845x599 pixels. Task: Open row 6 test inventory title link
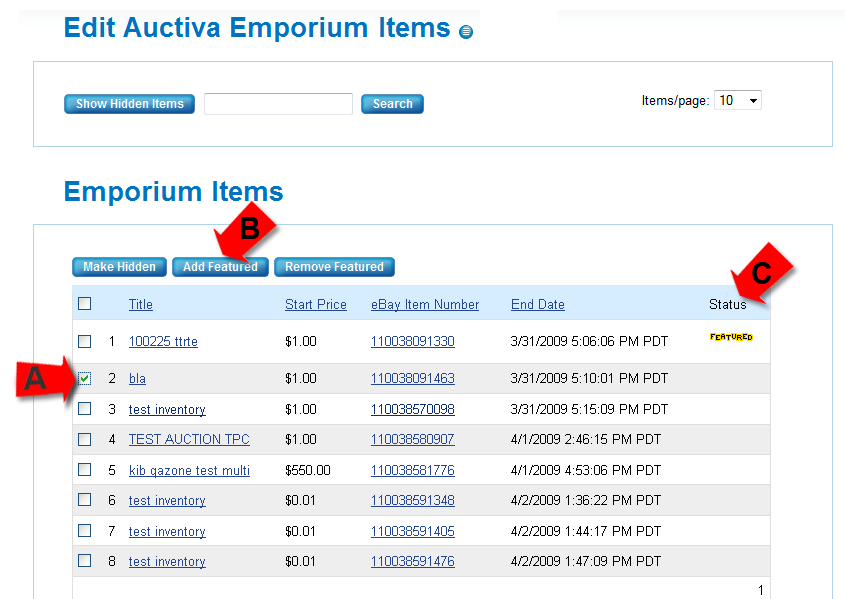coord(167,500)
